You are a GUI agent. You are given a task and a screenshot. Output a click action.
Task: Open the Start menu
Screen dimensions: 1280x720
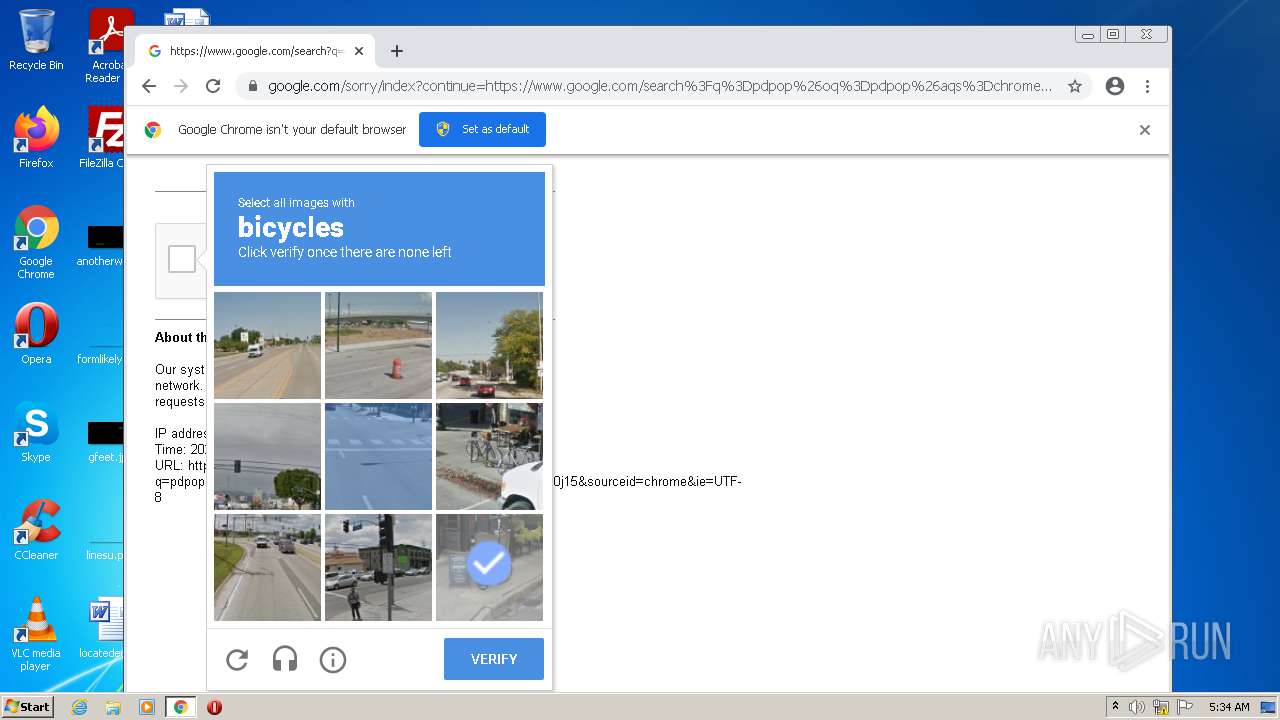[28, 707]
